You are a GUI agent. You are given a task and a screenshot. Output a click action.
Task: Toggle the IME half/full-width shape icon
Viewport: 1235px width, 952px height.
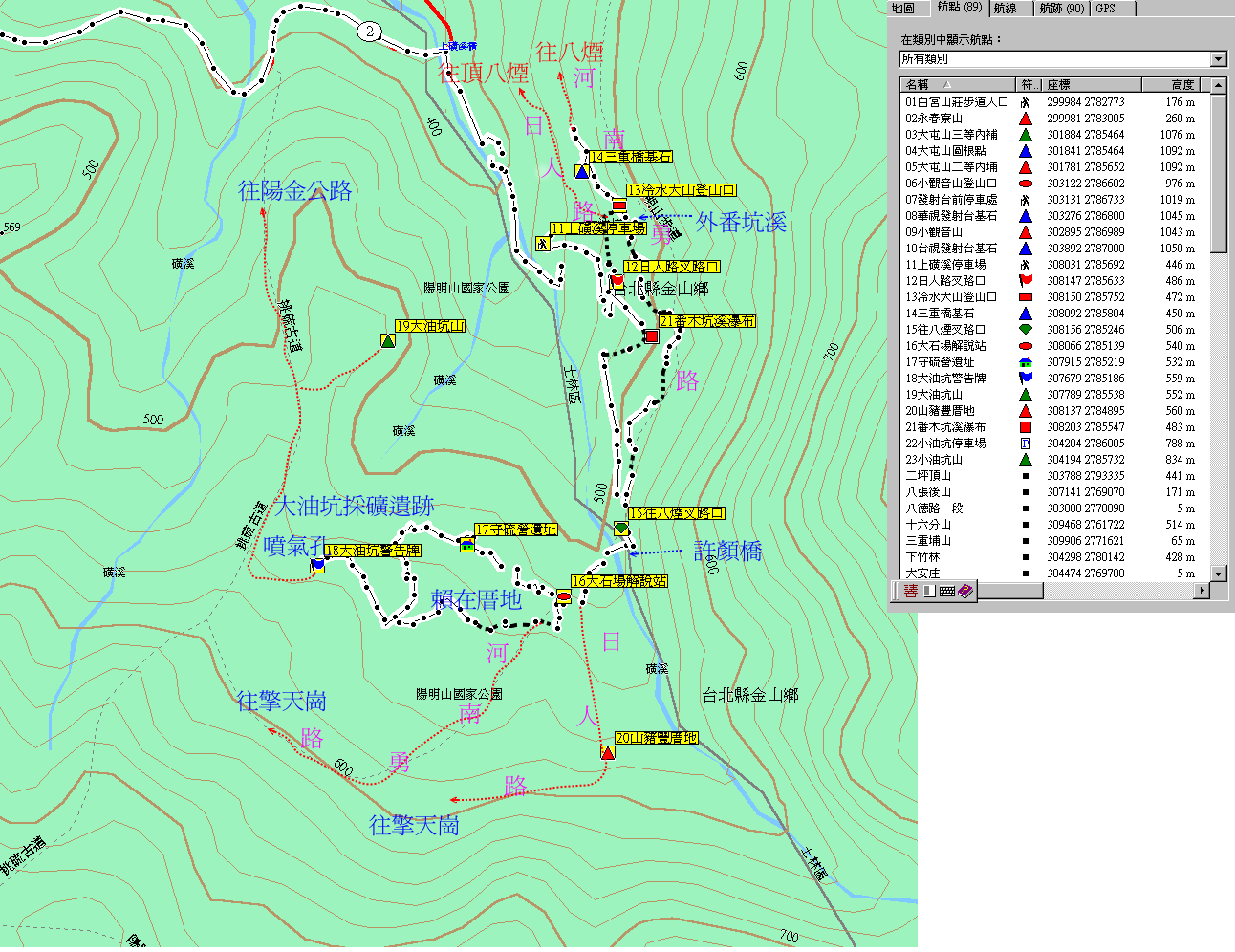(x=929, y=592)
